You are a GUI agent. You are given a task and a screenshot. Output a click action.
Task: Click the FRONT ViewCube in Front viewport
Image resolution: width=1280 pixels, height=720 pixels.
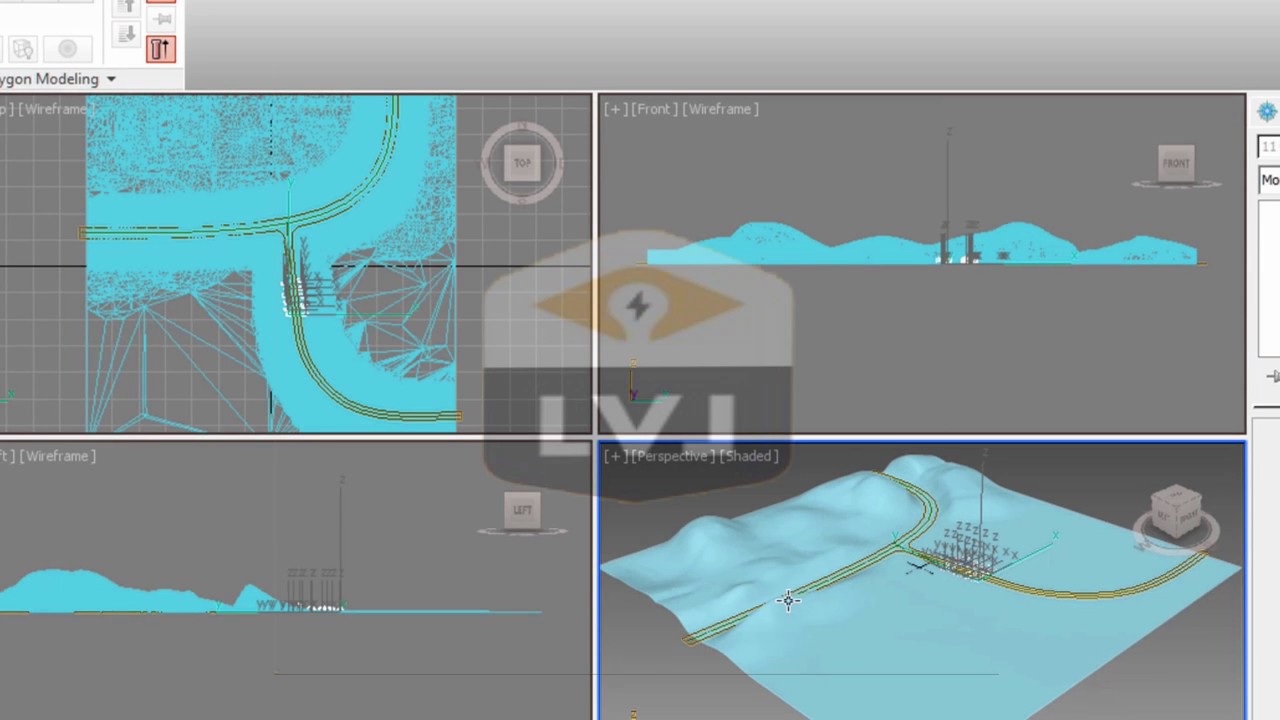1176,163
